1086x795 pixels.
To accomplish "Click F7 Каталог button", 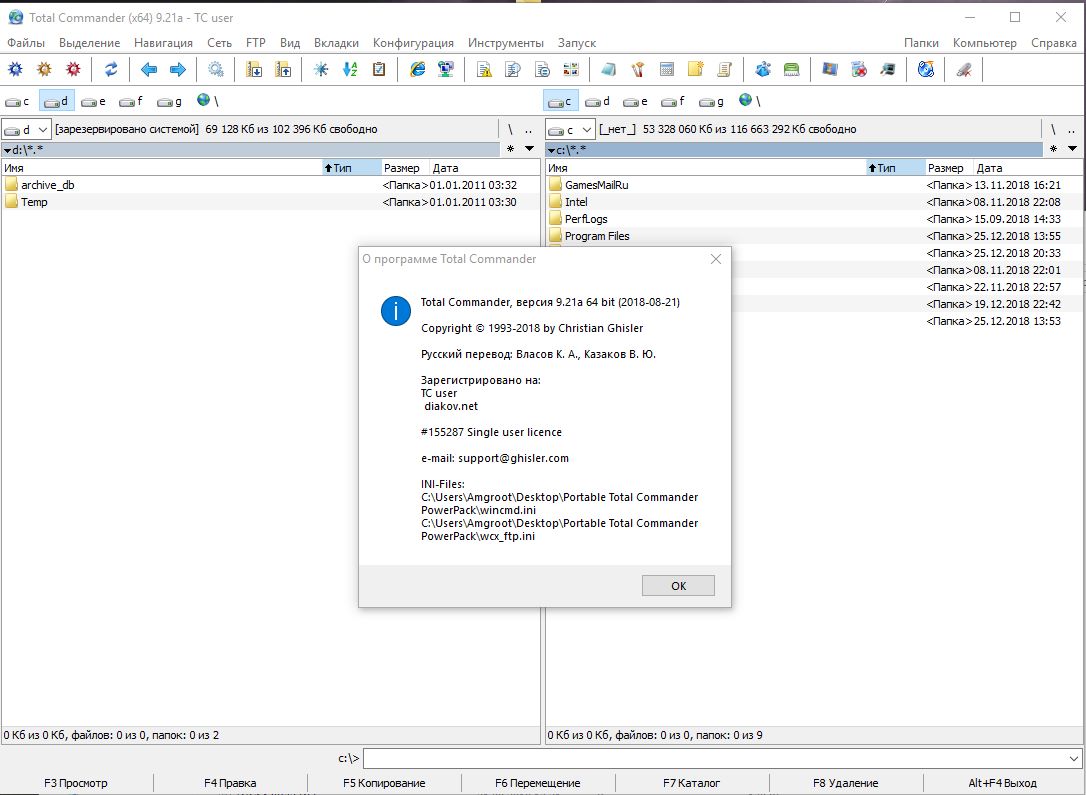I will coord(691,783).
